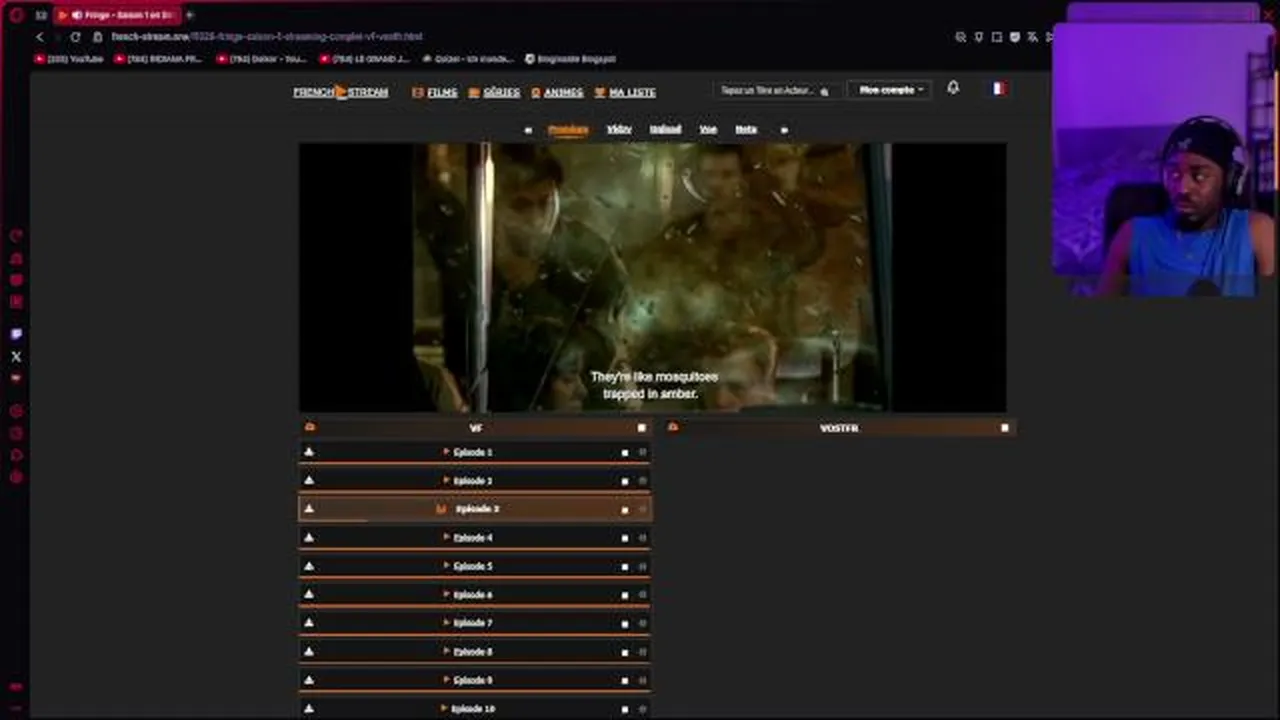Play Episode 9 in VF list

pos(475,680)
